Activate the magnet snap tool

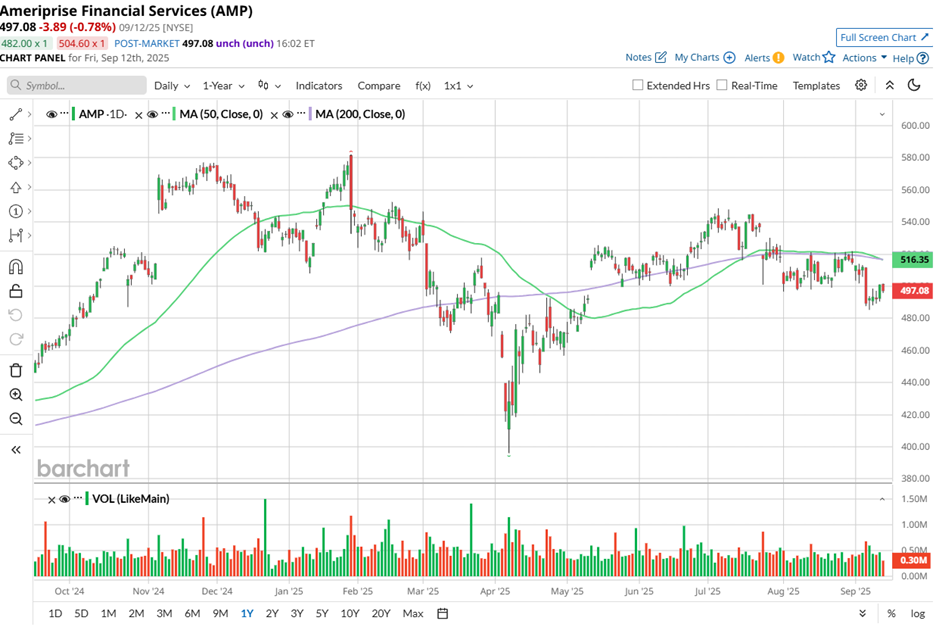[16, 266]
